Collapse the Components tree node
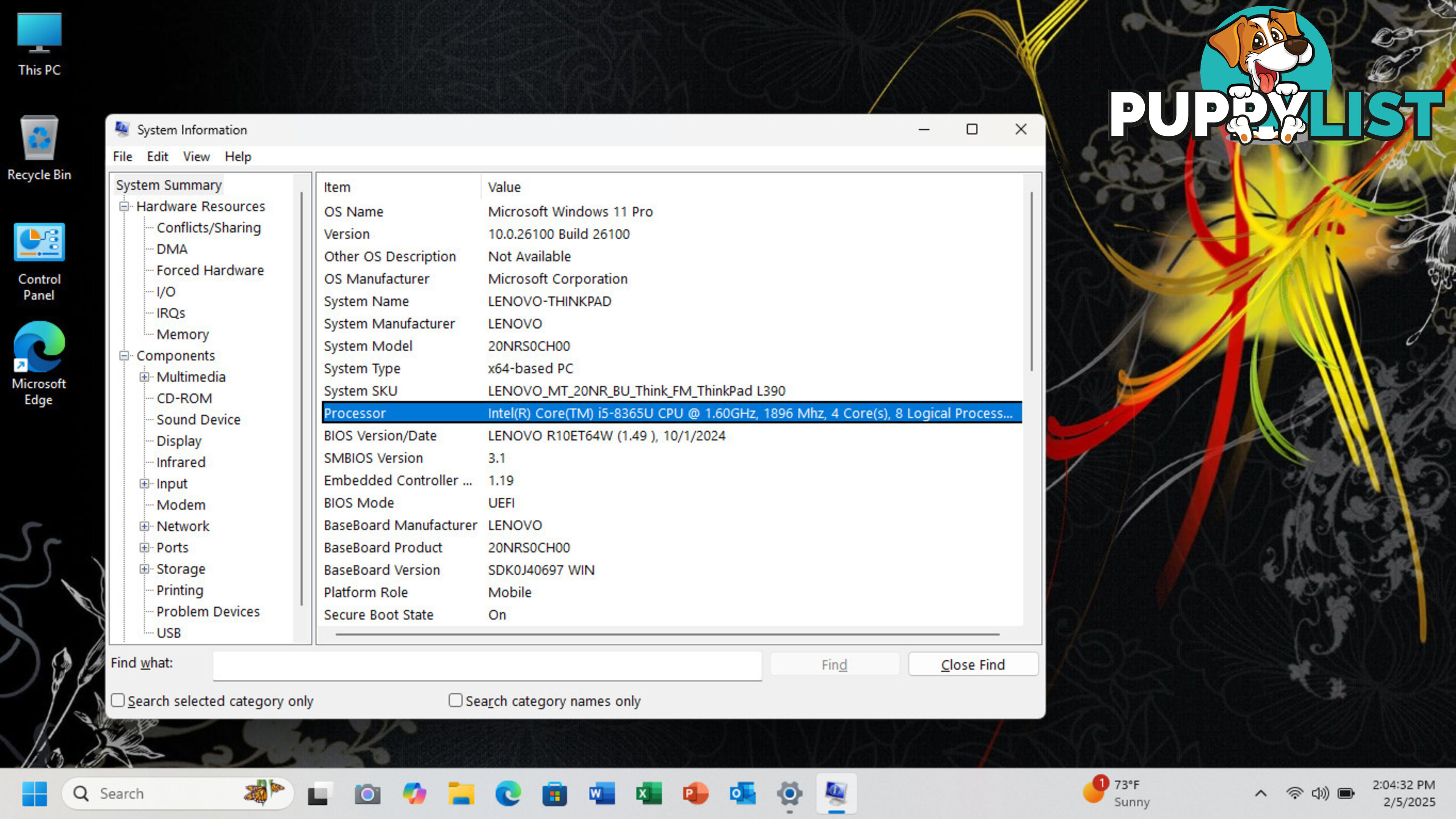This screenshot has width=1456, height=819. tap(124, 356)
